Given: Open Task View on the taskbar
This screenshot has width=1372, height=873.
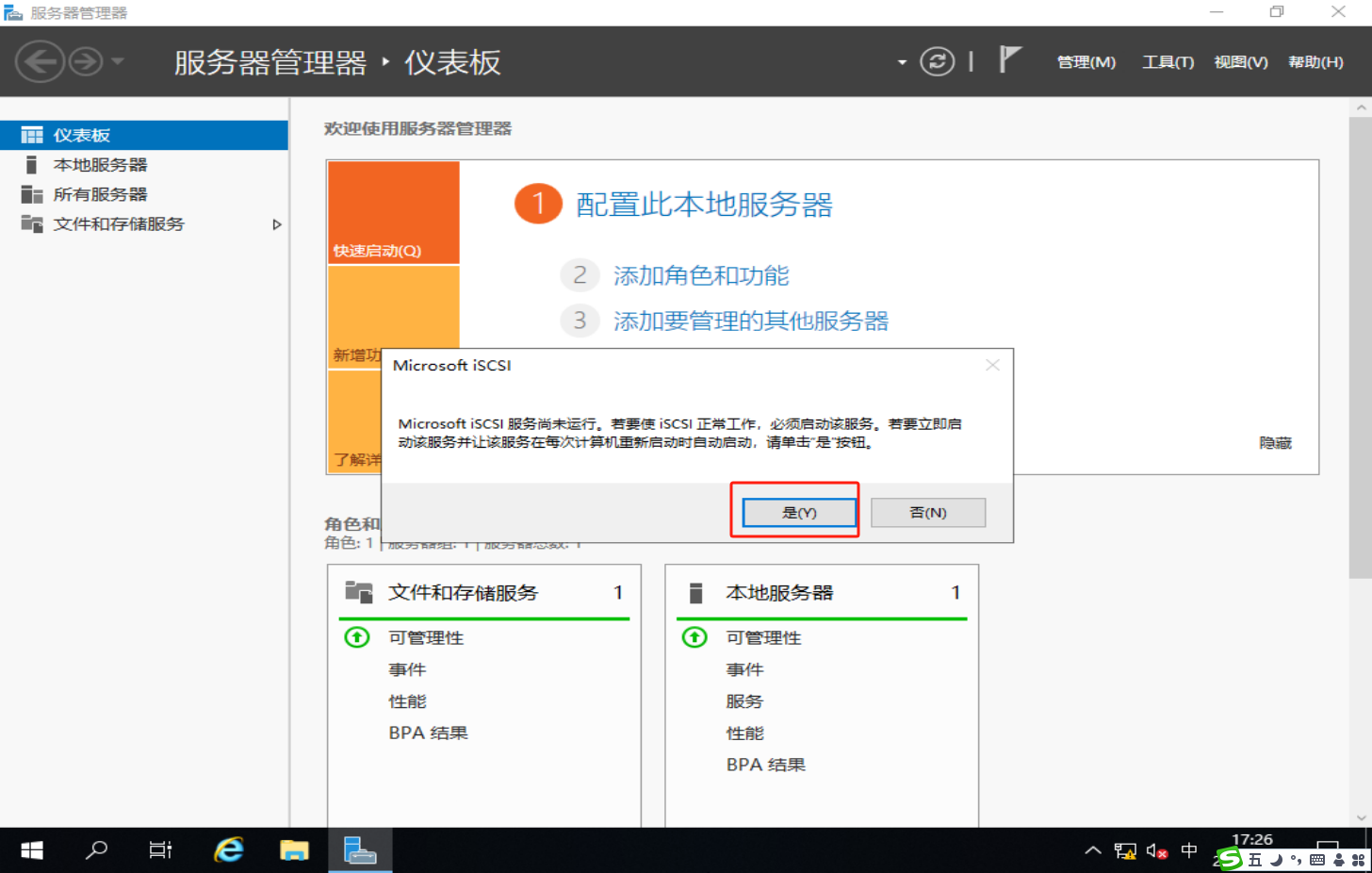Looking at the screenshot, I should coord(161,850).
